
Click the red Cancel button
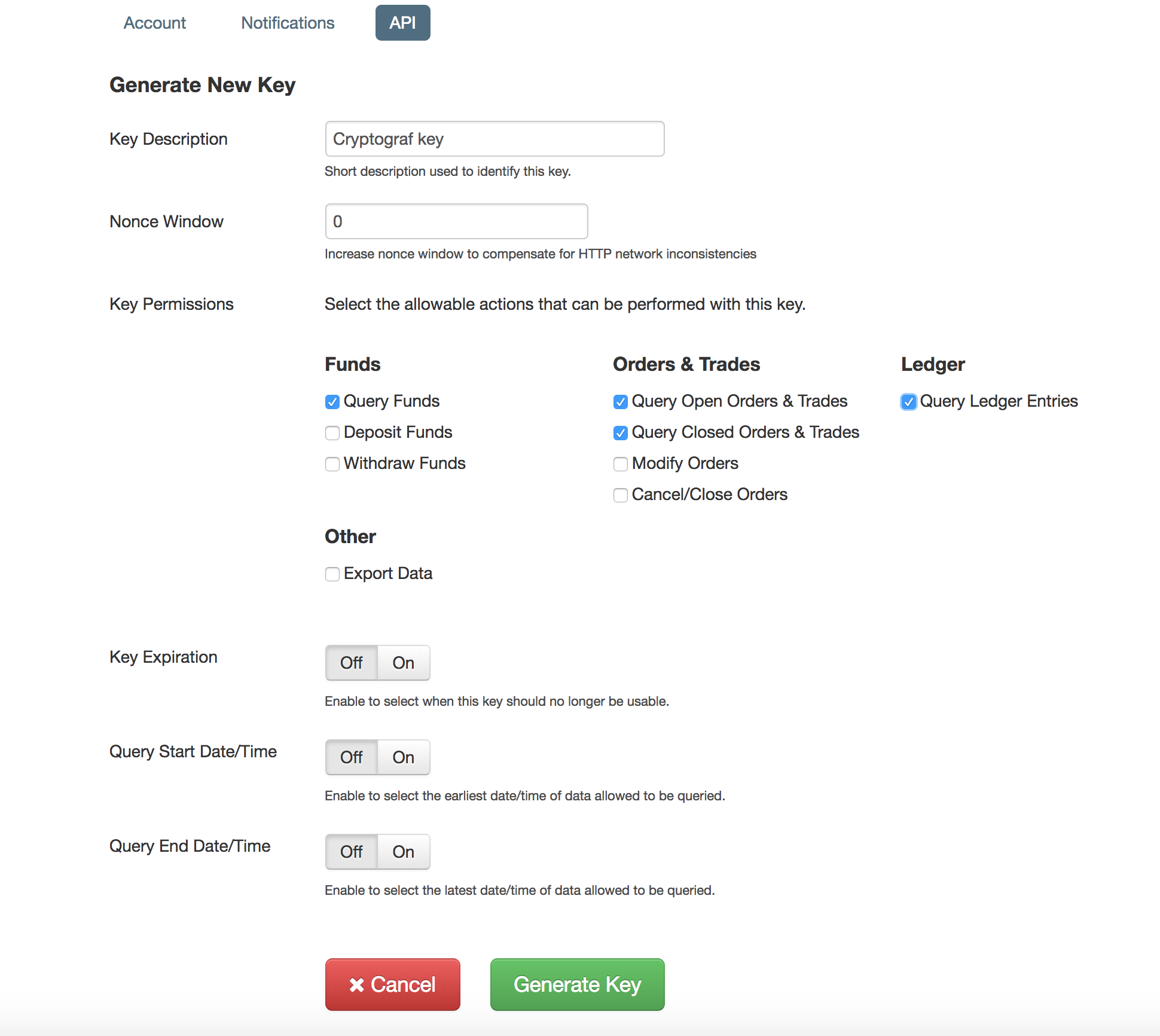393,985
